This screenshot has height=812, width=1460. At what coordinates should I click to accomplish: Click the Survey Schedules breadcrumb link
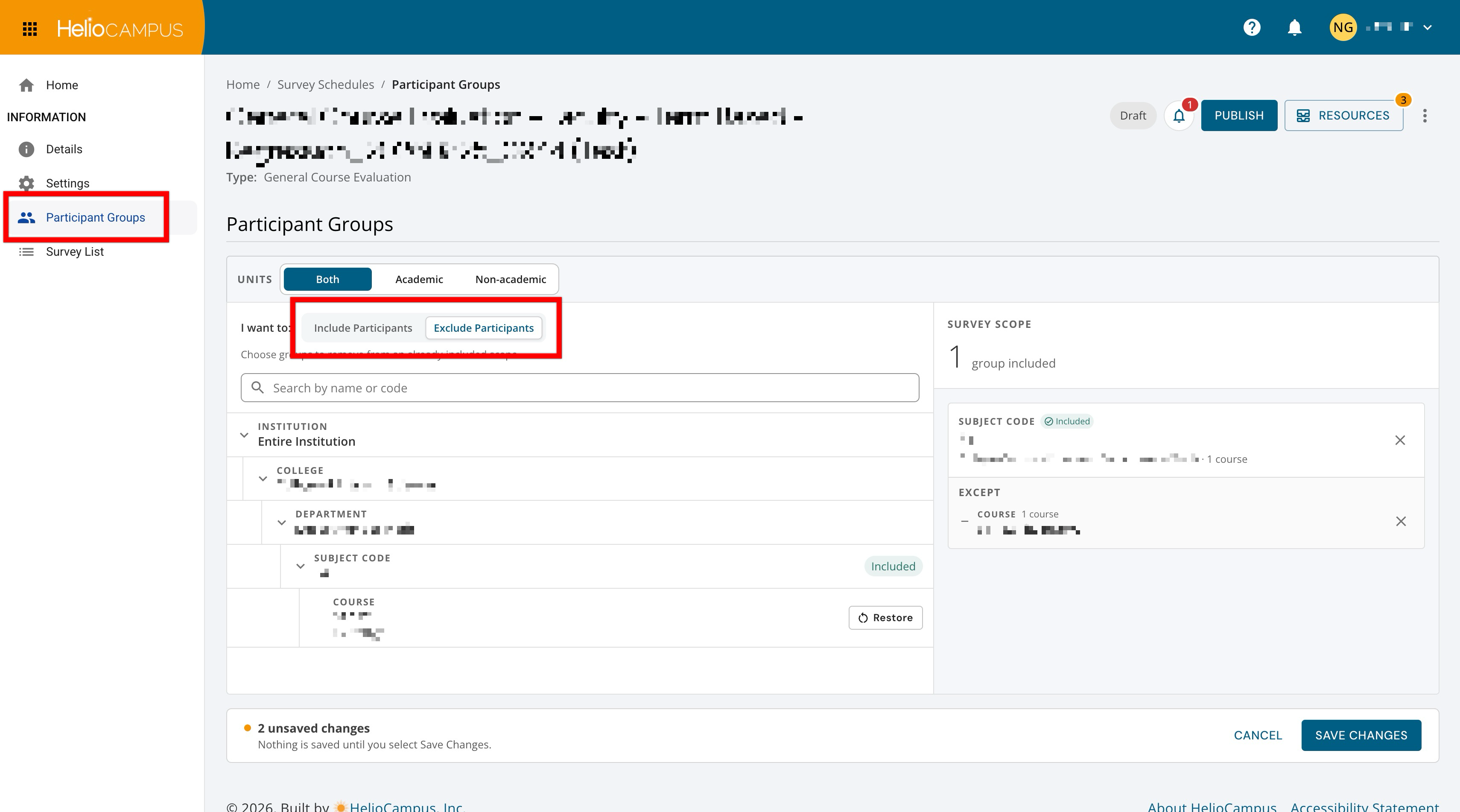[325, 85]
